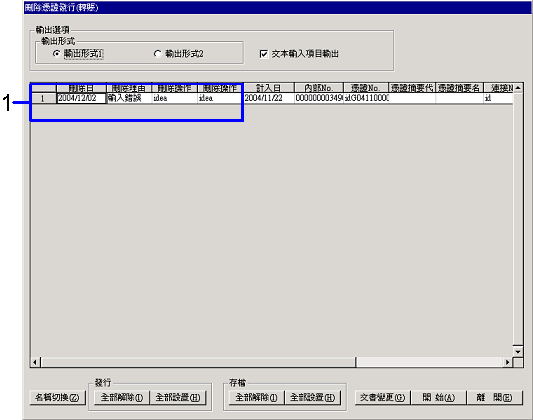Click 全部解除 in the 發行 group
Viewport: 533px width, 420px height.
pos(121,397)
